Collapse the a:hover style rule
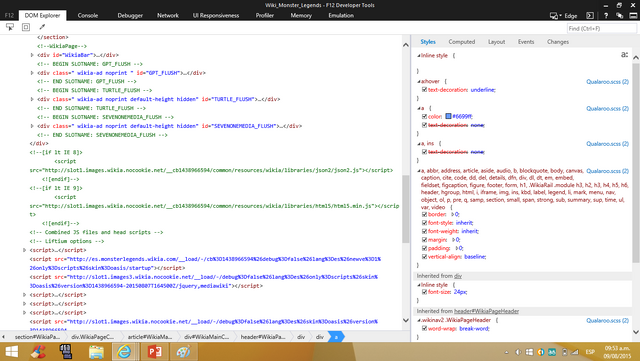This screenshot has height=361, width=640. coord(418,81)
